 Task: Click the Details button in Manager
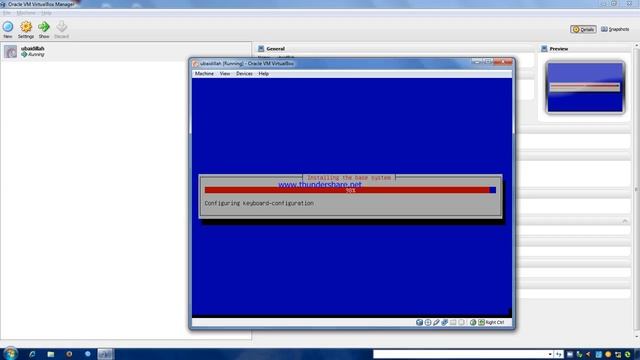click(x=583, y=29)
